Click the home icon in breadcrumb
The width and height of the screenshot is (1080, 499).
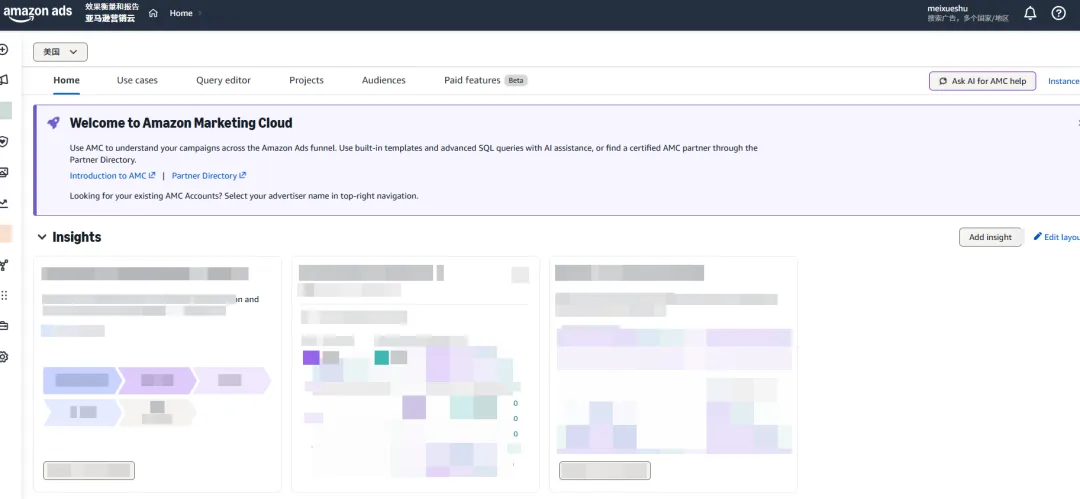point(154,13)
